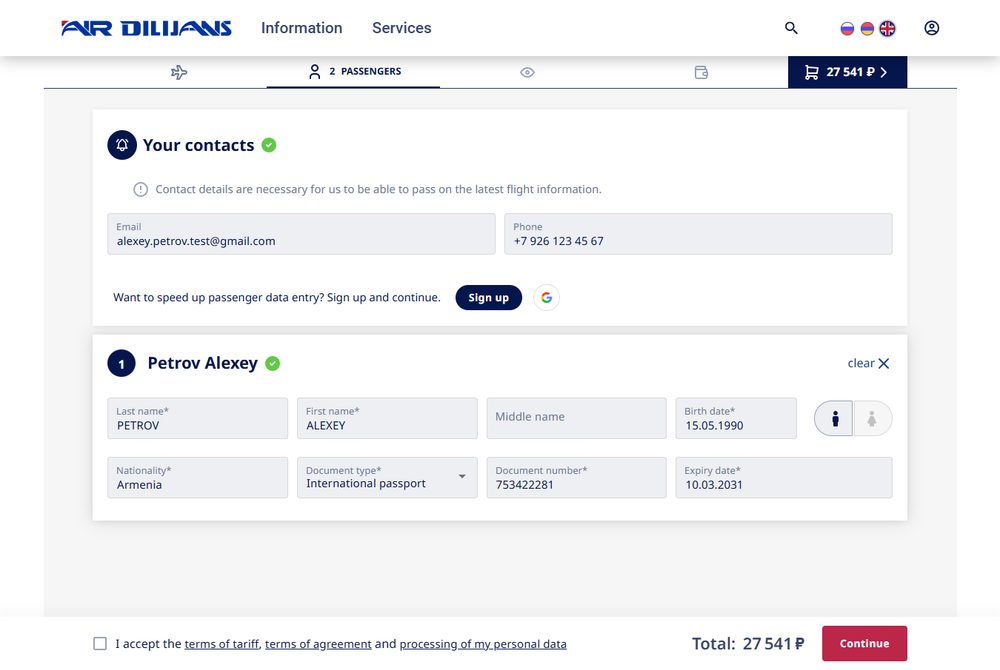The width and height of the screenshot is (1000, 670).
Task: Select the Armenian flag language
Action: coord(867,29)
